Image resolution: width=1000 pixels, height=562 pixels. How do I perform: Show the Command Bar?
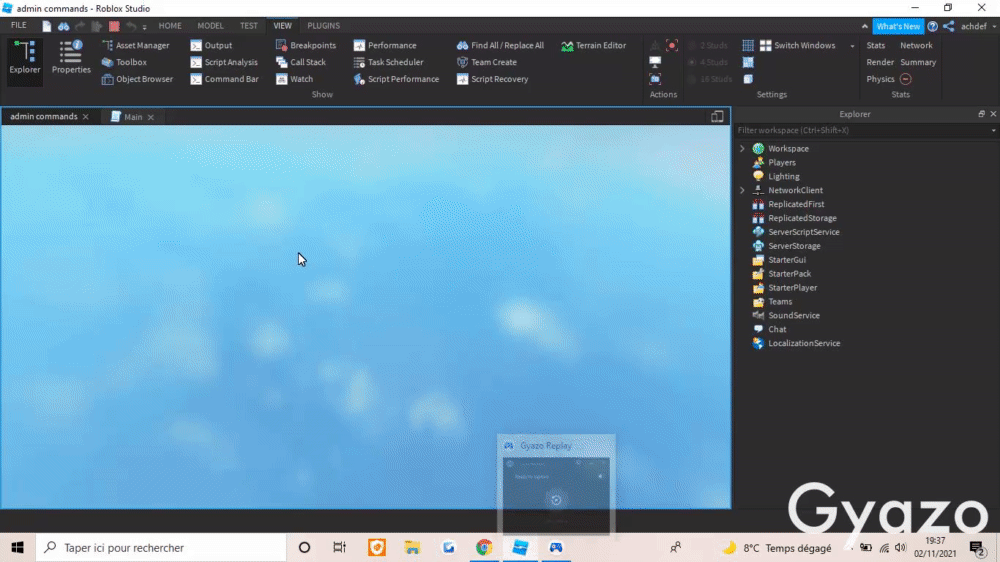point(224,79)
